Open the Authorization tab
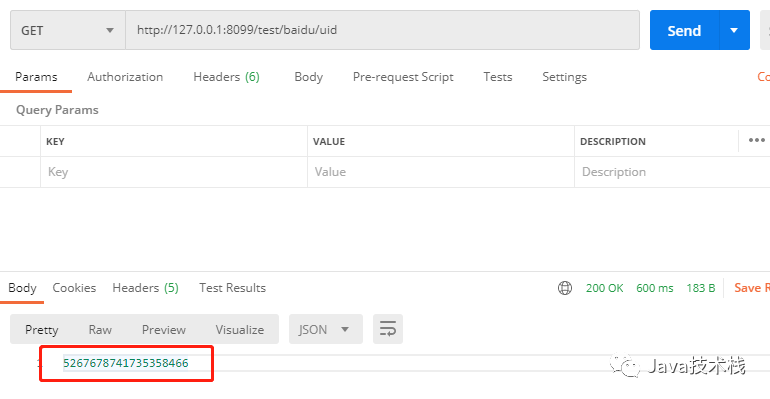Screen dimensions: 770x399 125,77
